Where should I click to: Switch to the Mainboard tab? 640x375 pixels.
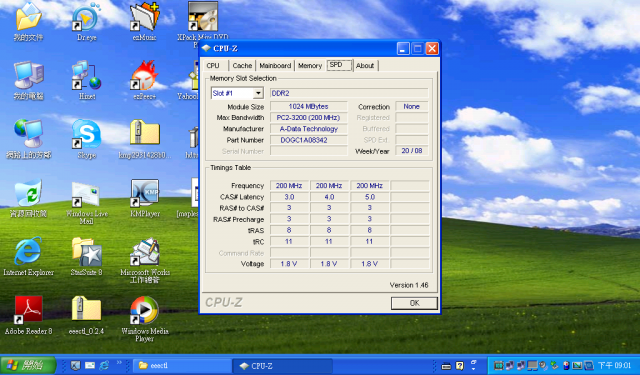point(275,66)
